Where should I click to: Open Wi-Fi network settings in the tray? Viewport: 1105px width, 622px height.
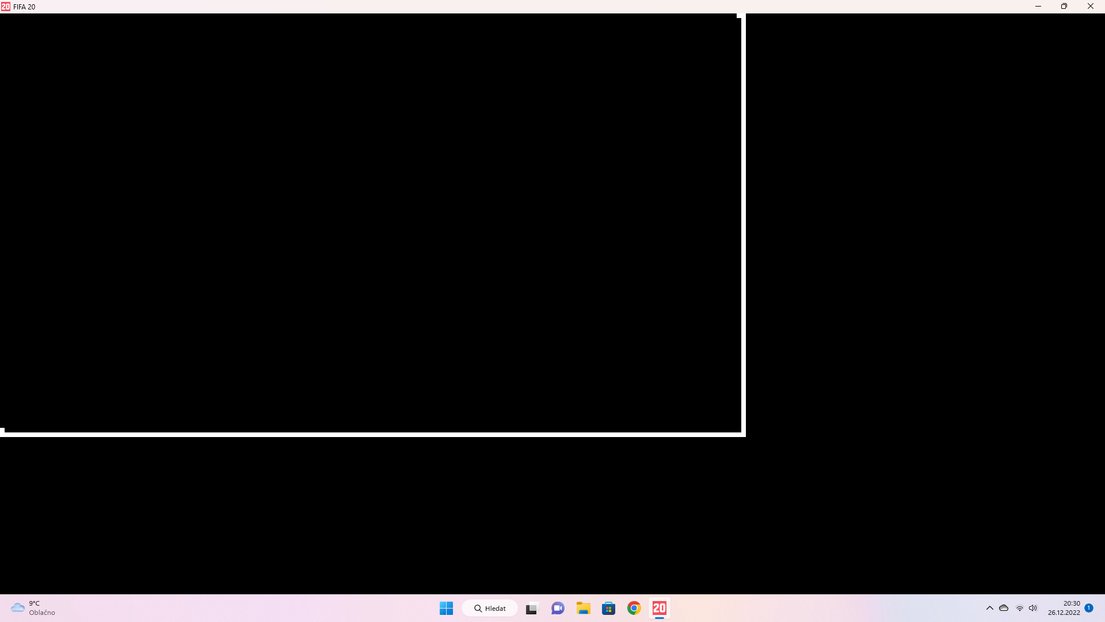click(1019, 608)
